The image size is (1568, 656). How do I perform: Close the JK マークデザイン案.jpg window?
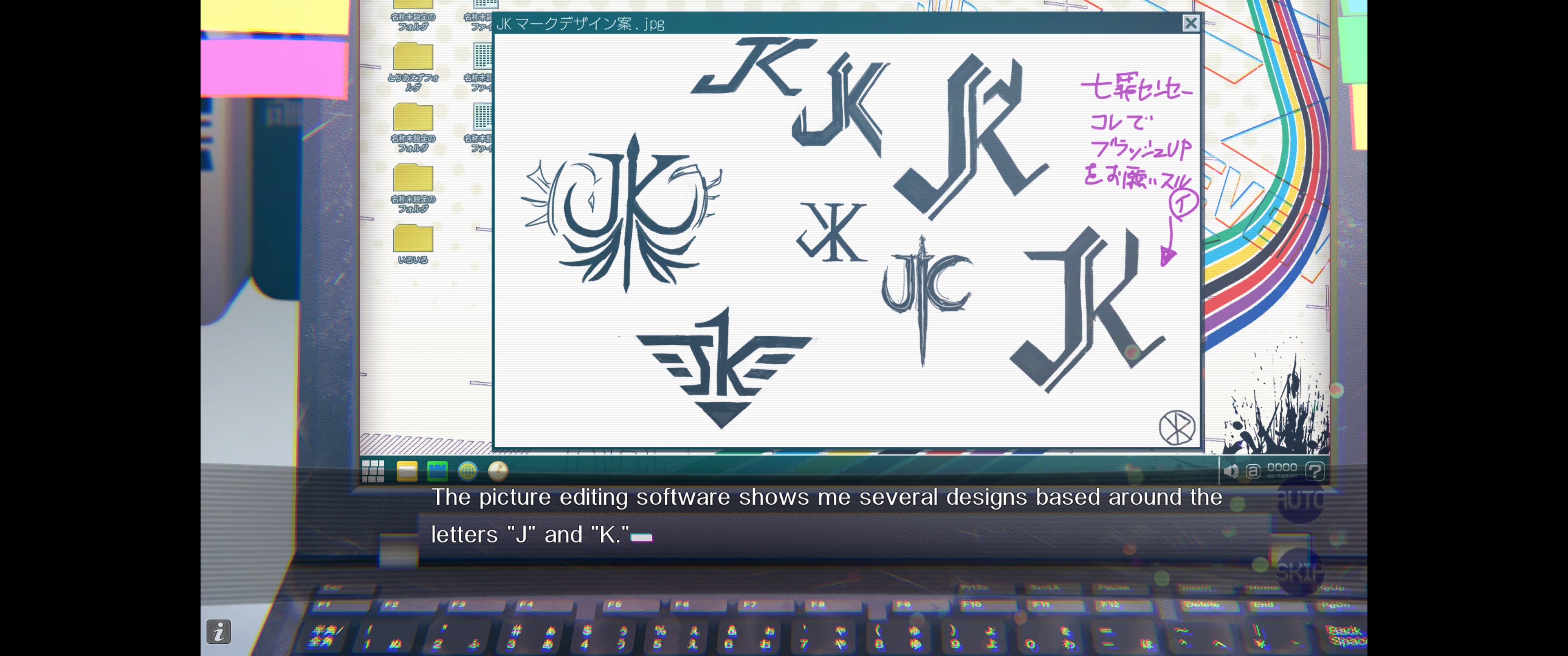(1190, 23)
